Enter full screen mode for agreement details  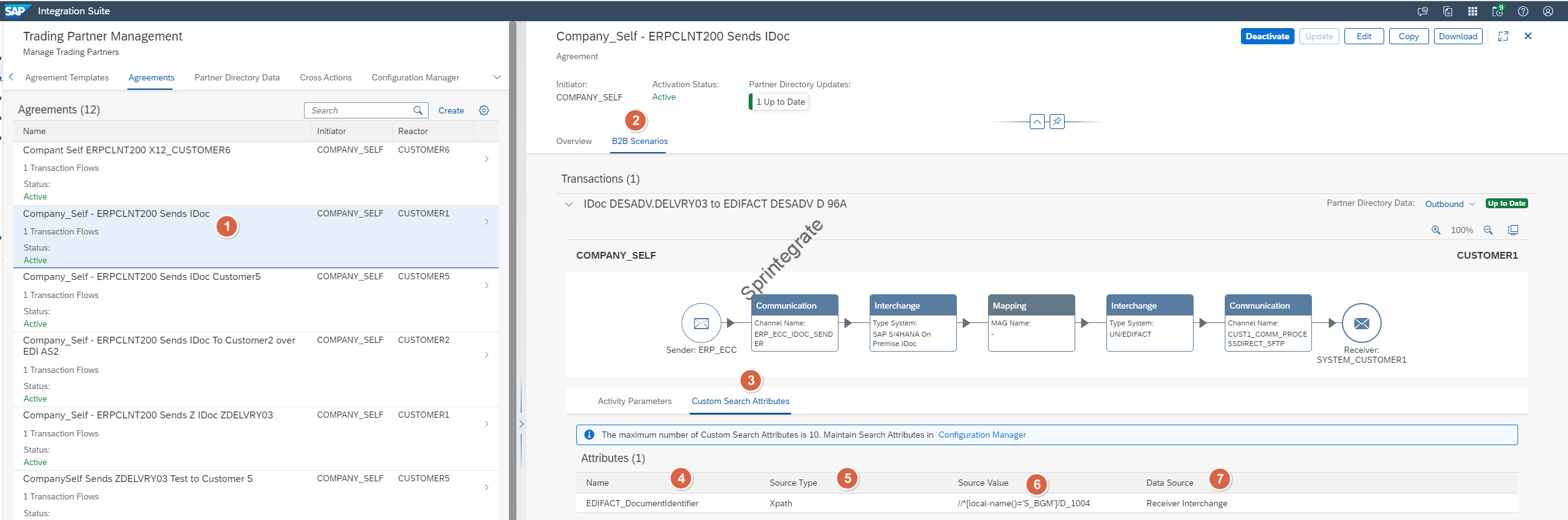[1503, 36]
